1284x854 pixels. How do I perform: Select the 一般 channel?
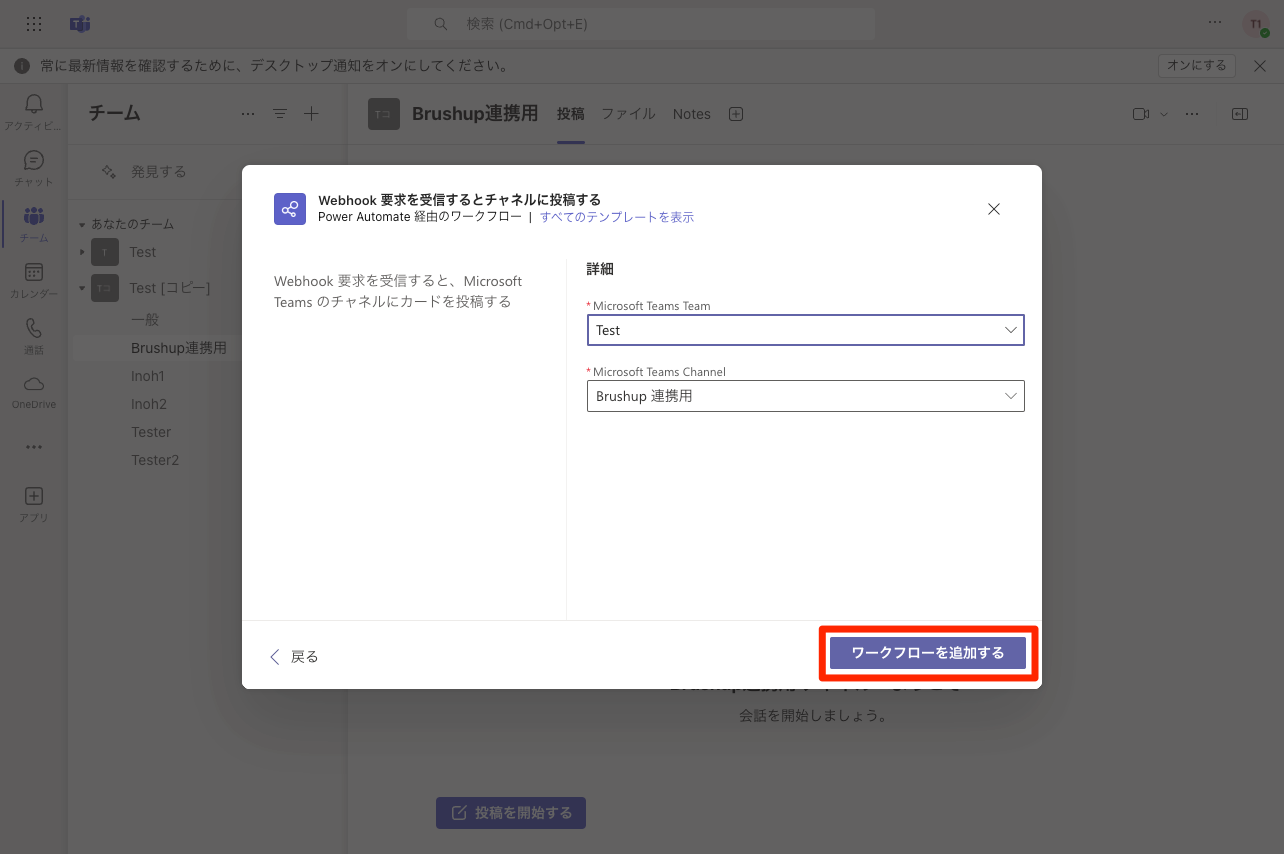tap(145, 320)
